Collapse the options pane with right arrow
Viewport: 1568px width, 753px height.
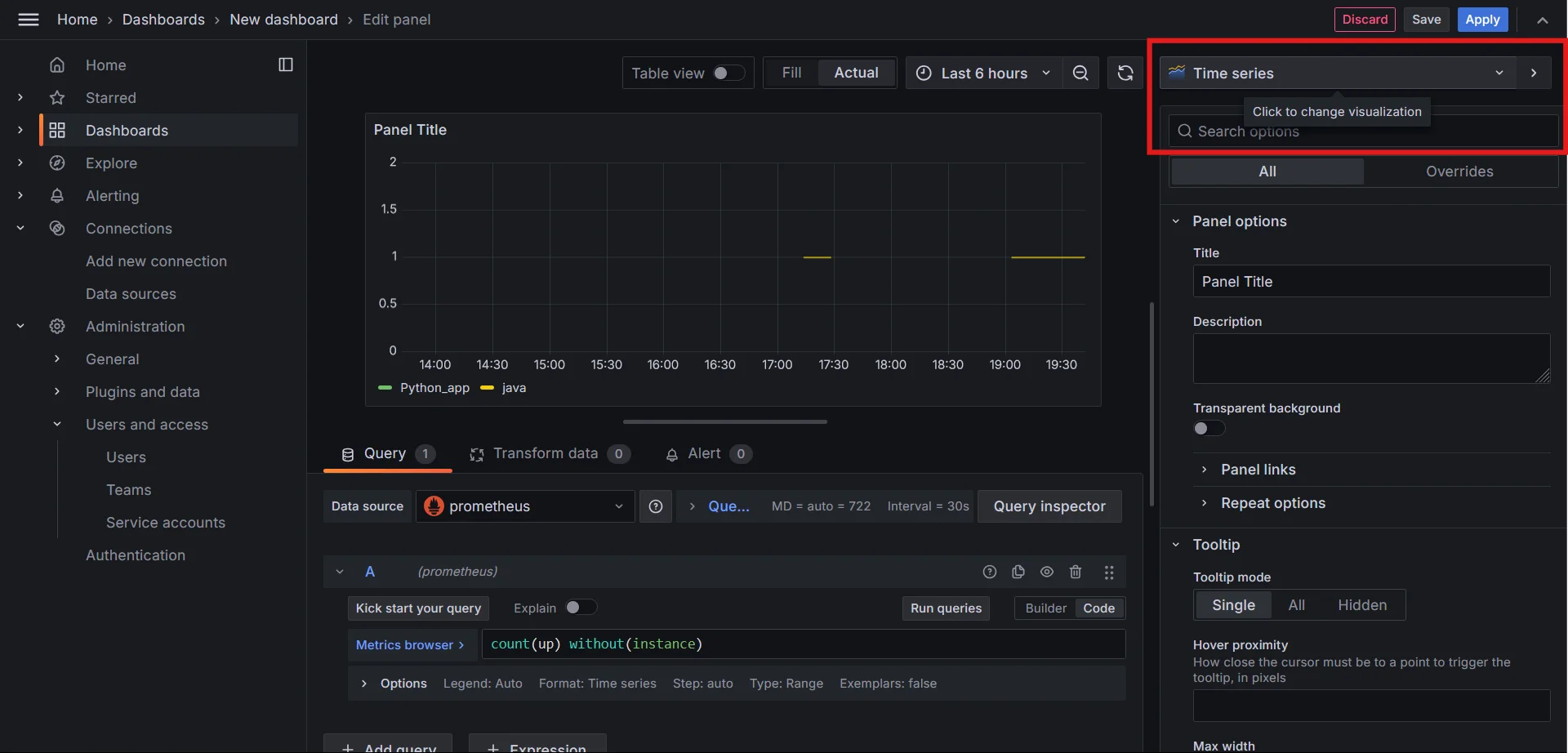[x=1534, y=73]
